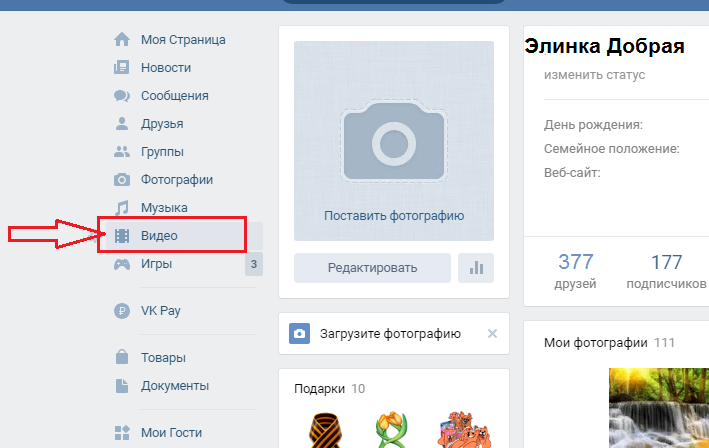The height and width of the screenshot is (448, 709).
Task: Click Поставить фотографию link
Action: (394, 216)
